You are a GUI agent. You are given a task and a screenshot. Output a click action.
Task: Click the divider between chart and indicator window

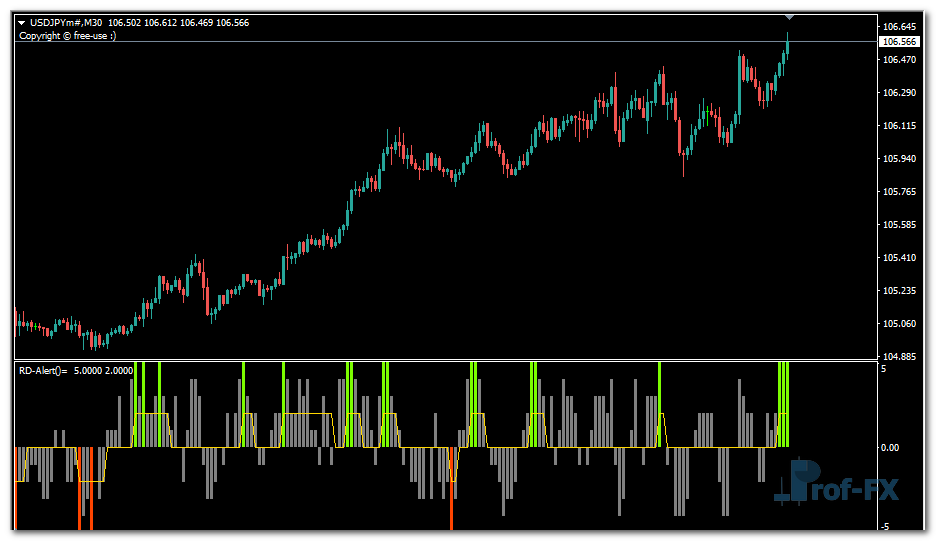440,360
